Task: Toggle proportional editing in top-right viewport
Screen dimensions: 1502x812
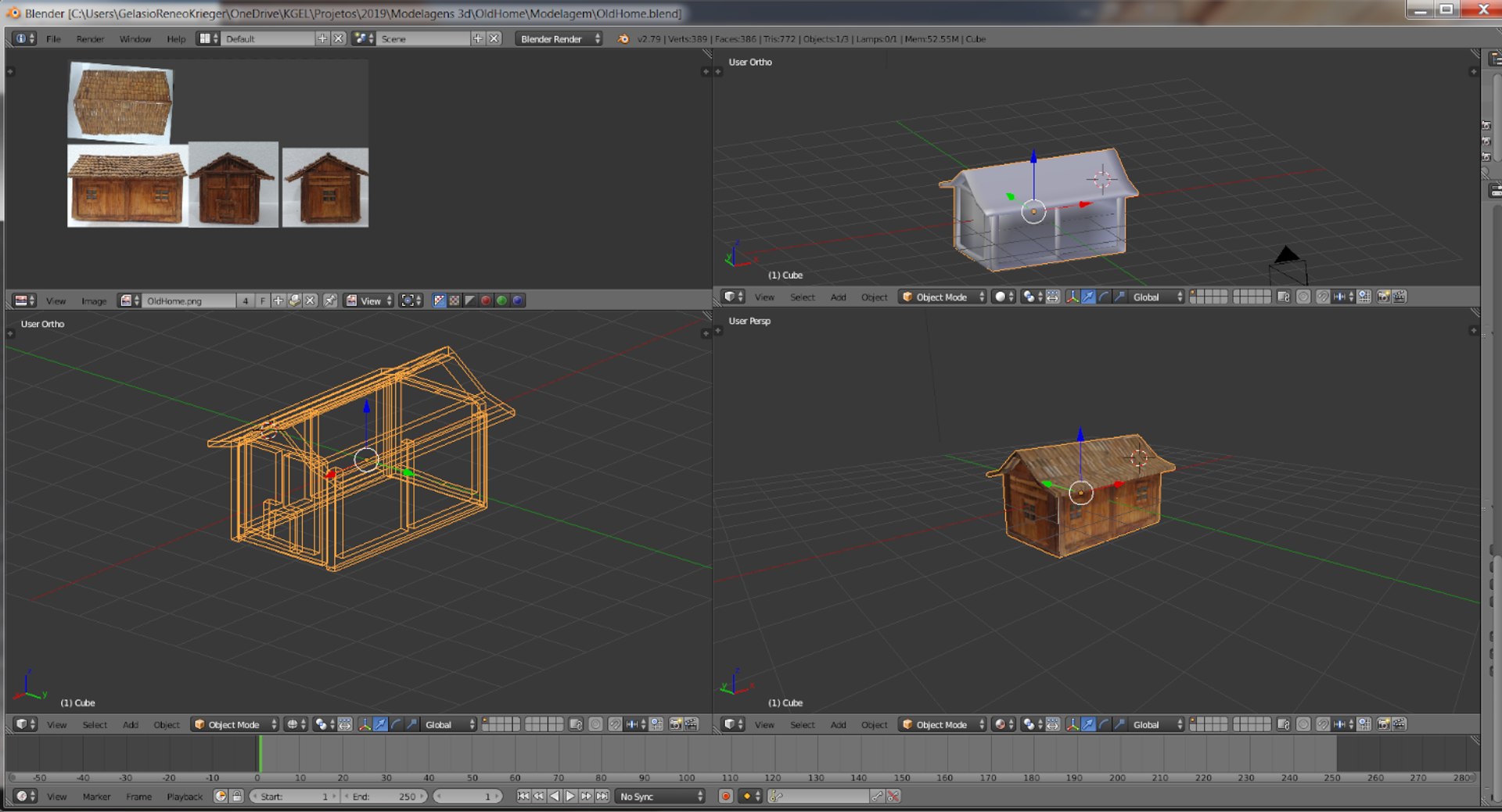Action: point(1303,297)
